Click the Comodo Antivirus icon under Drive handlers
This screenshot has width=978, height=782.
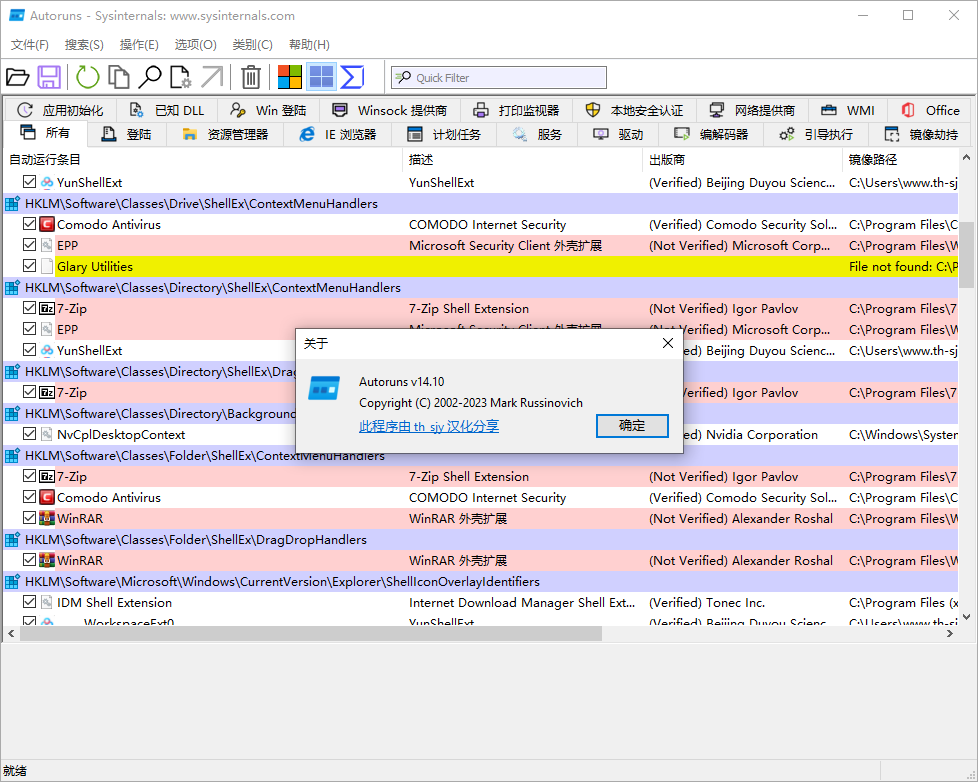[x=47, y=224]
